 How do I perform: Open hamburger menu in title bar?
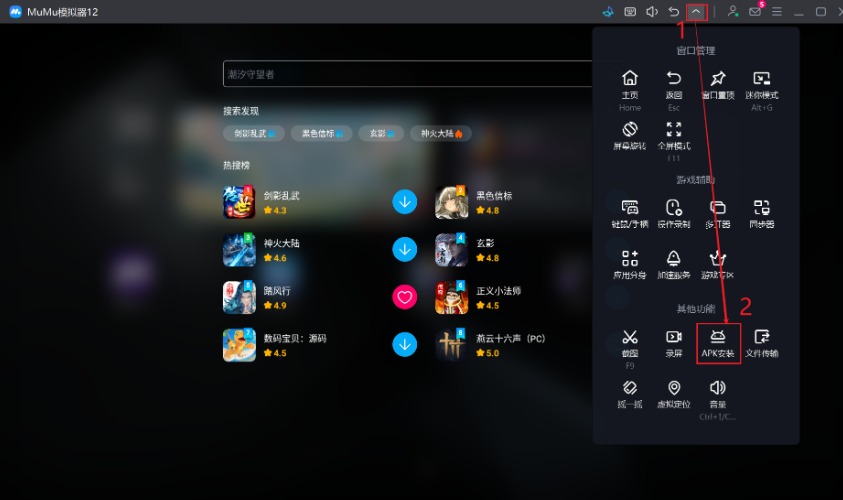point(777,11)
